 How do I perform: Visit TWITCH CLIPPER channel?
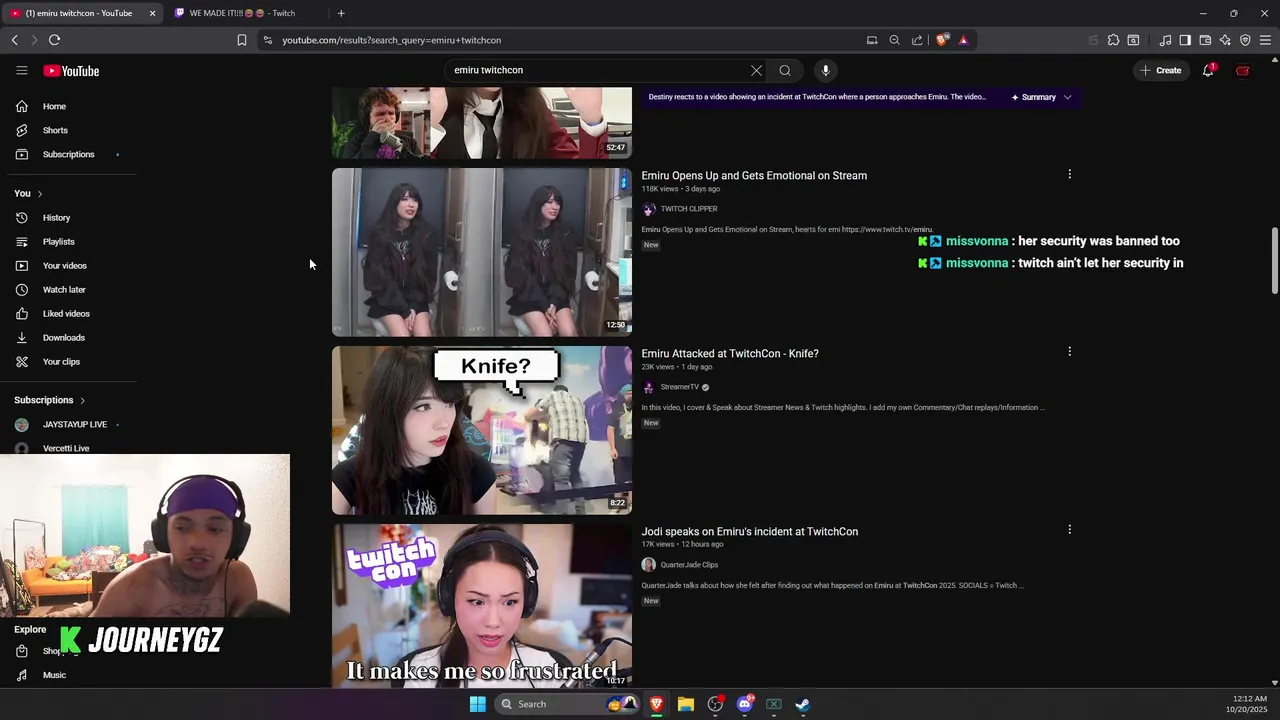click(689, 209)
